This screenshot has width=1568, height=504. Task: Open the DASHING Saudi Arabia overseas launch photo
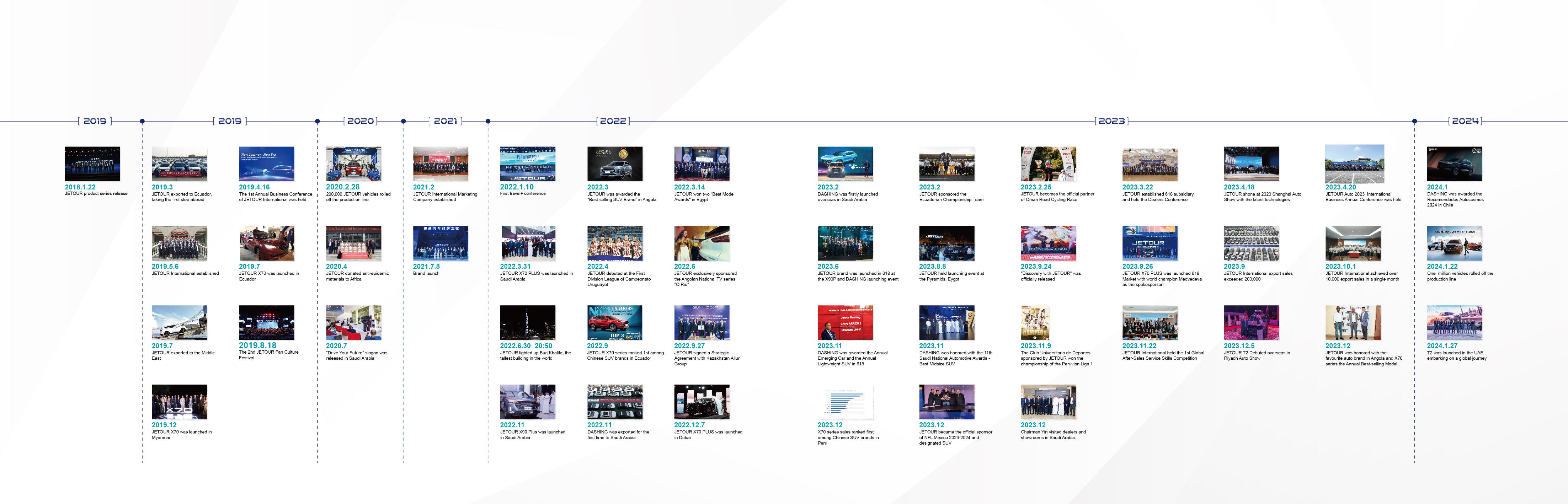pyautogui.click(x=846, y=164)
